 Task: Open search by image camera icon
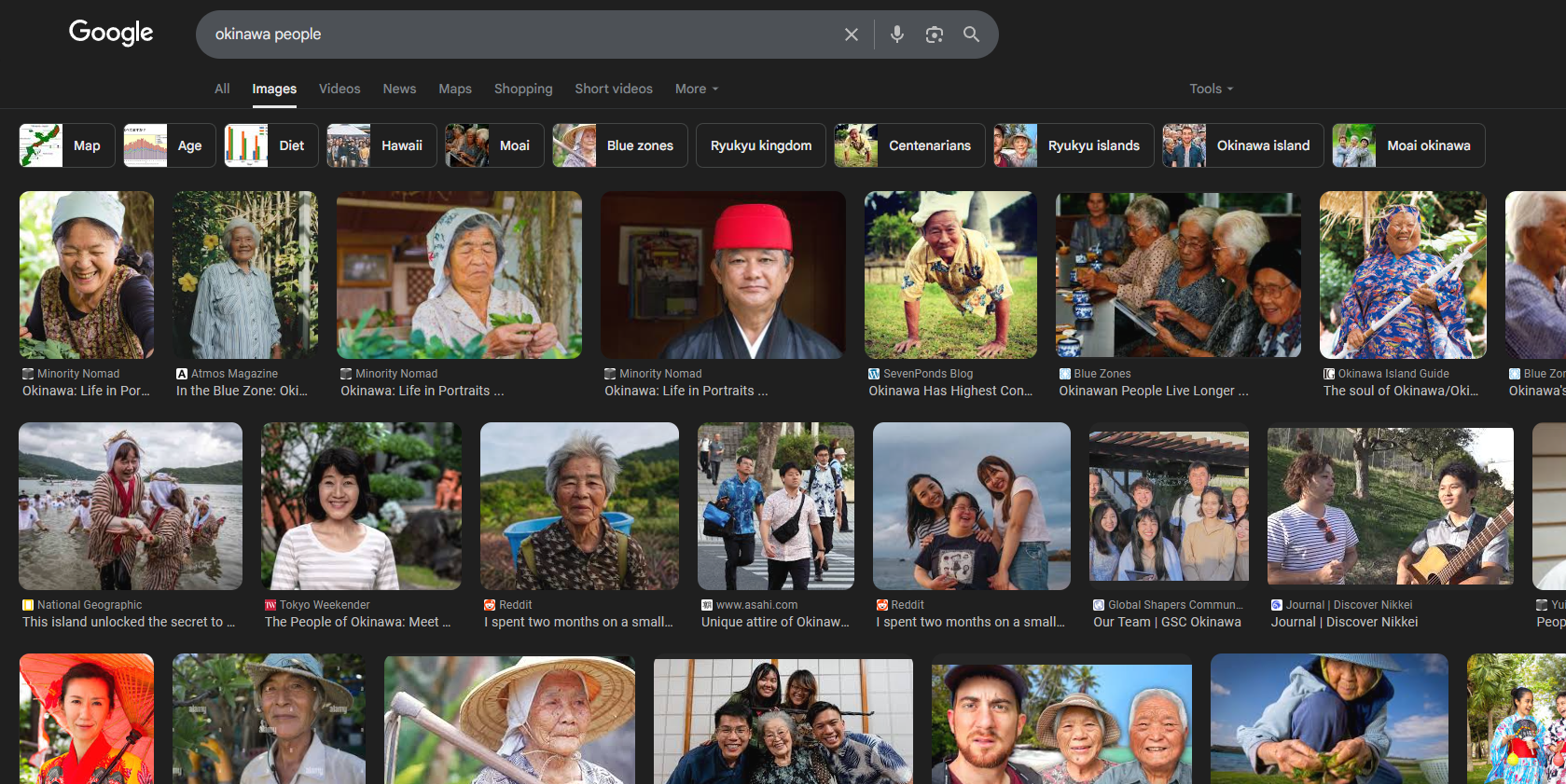[x=934, y=34]
